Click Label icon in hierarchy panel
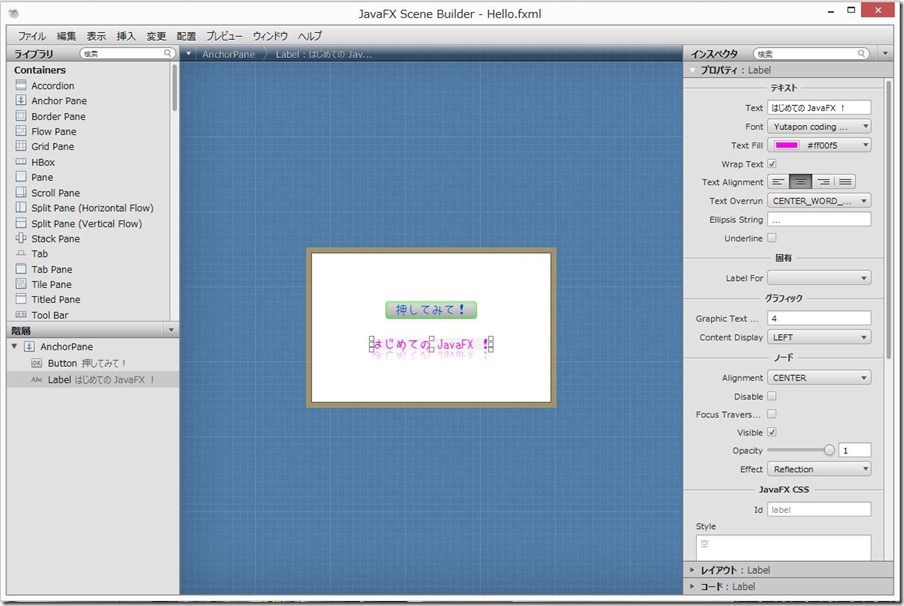Screen dimensions: 904x606 (x=37, y=379)
